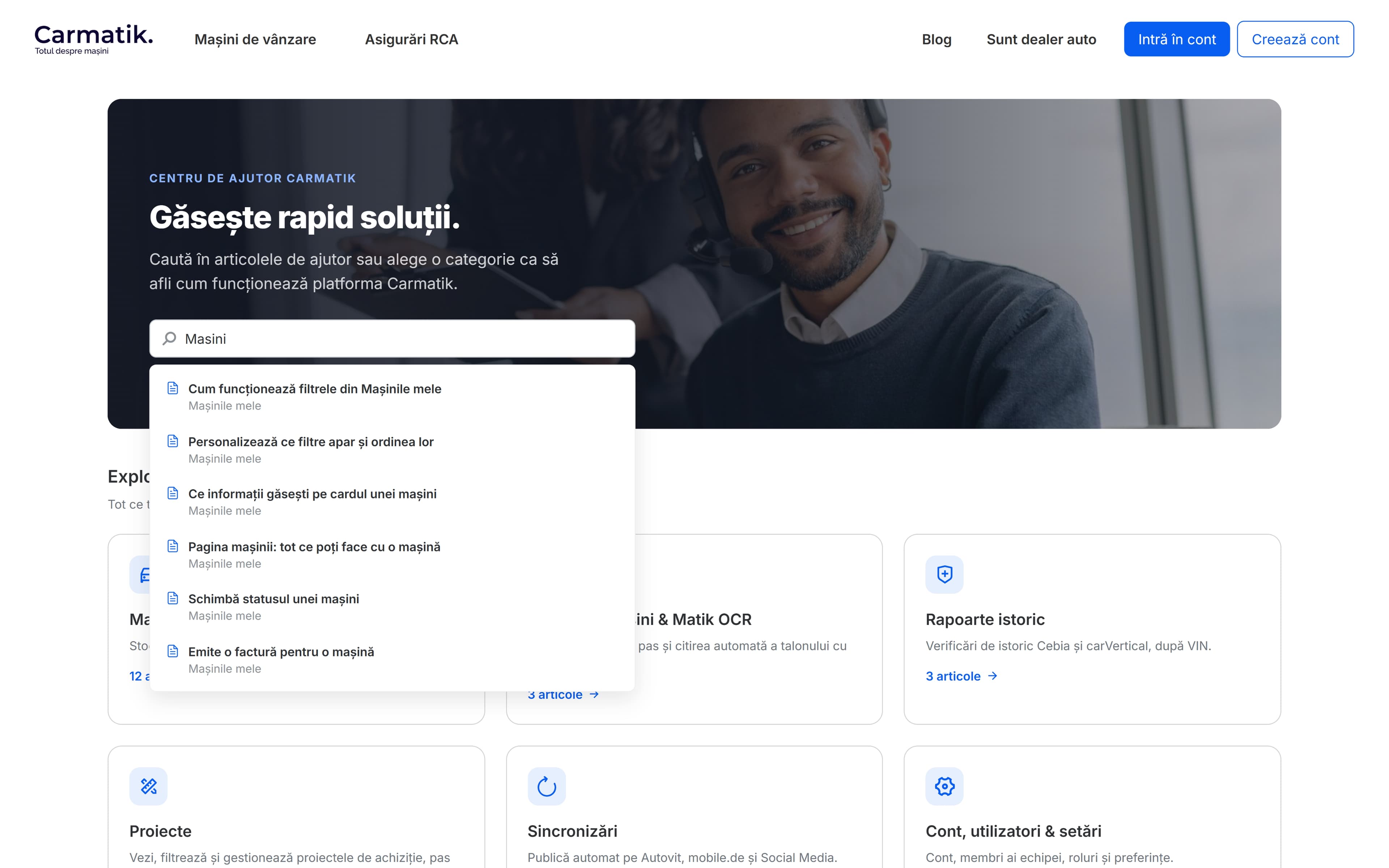
Task: Click the 'Sincronizări' card title
Action: coord(572,831)
